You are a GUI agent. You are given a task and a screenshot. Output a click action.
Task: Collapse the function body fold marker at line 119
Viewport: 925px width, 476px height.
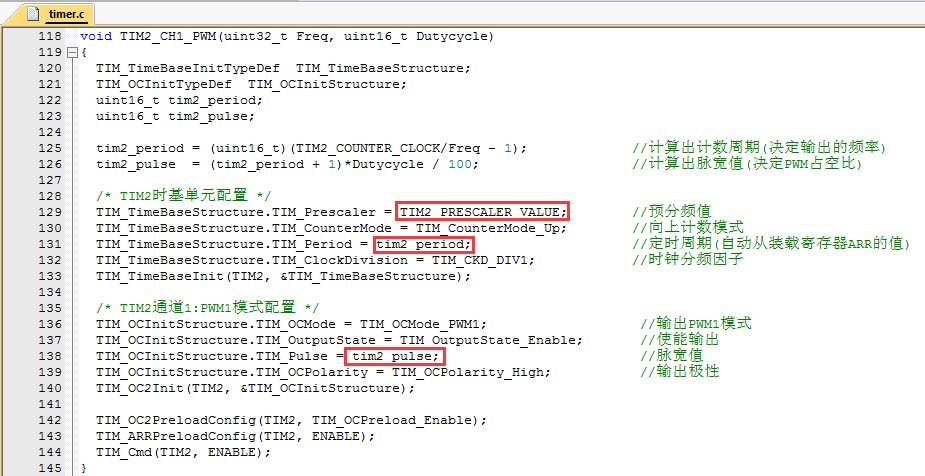coord(73,52)
